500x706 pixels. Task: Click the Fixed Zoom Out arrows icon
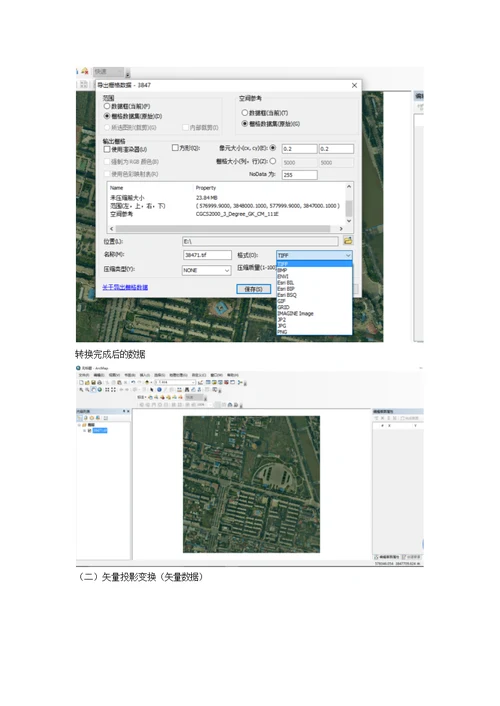click(x=114, y=389)
